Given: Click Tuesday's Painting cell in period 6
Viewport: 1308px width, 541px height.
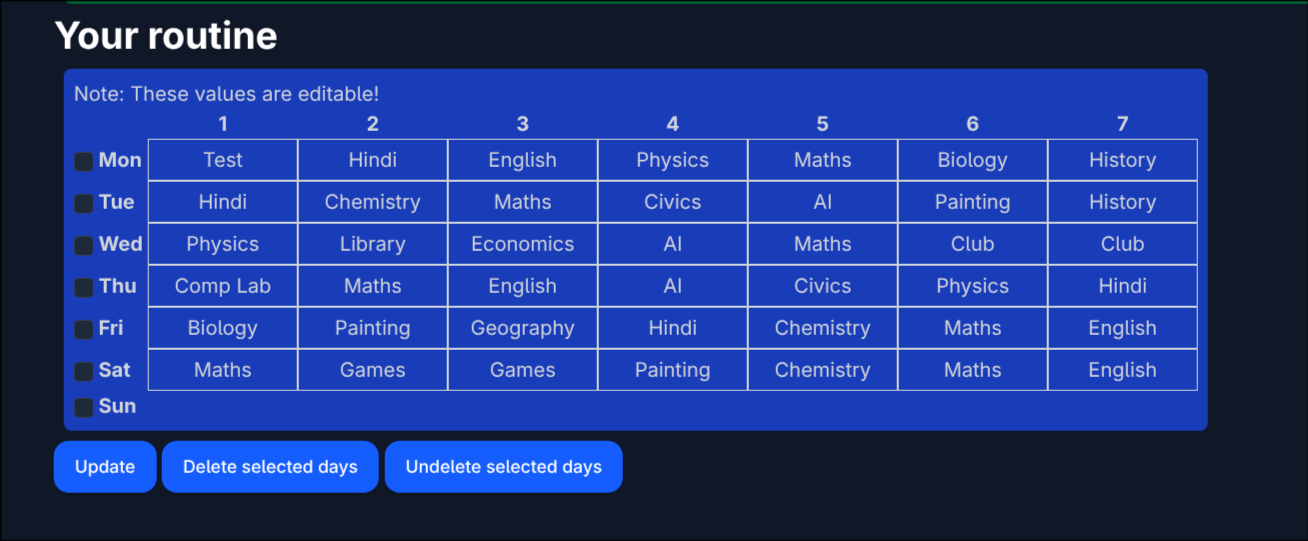Looking at the screenshot, I should click(973, 202).
